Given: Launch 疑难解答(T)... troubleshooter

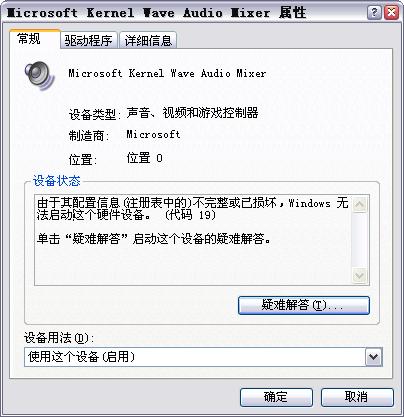Looking at the screenshot, I should tap(304, 305).
